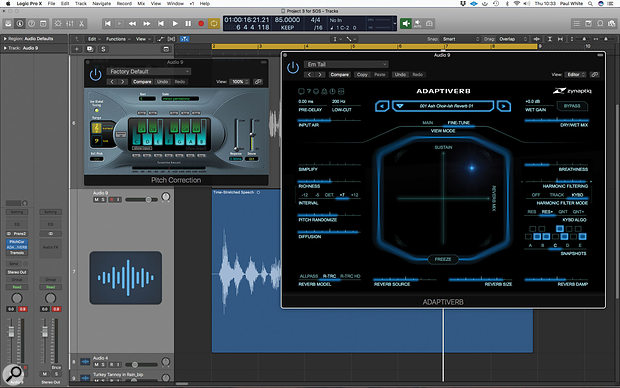Open the Drag Overlap dropdown
Screen dimensions: 620x388
click(513, 39)
